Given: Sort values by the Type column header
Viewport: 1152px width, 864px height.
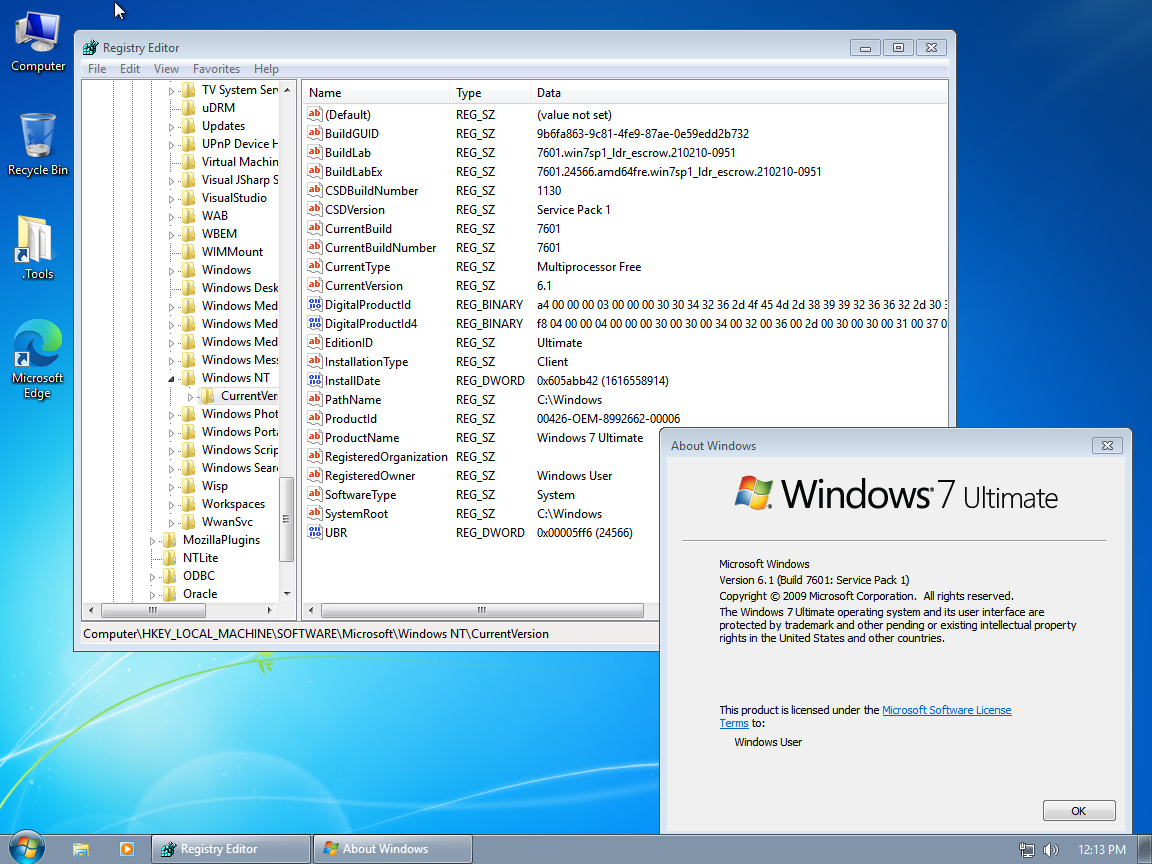Looking at the screenshot, I should (490, 93).
